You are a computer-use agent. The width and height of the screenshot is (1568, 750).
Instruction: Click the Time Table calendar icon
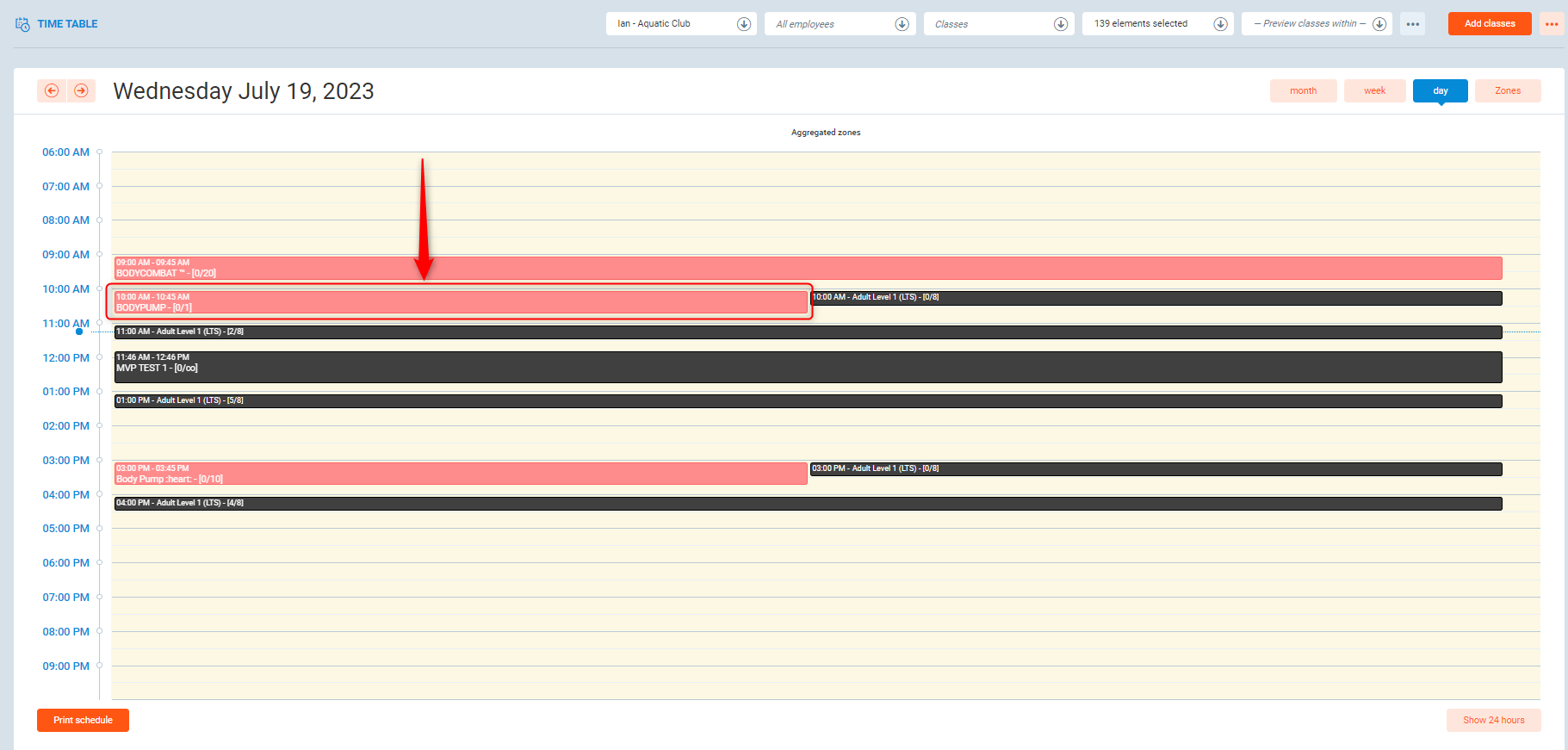22,24
